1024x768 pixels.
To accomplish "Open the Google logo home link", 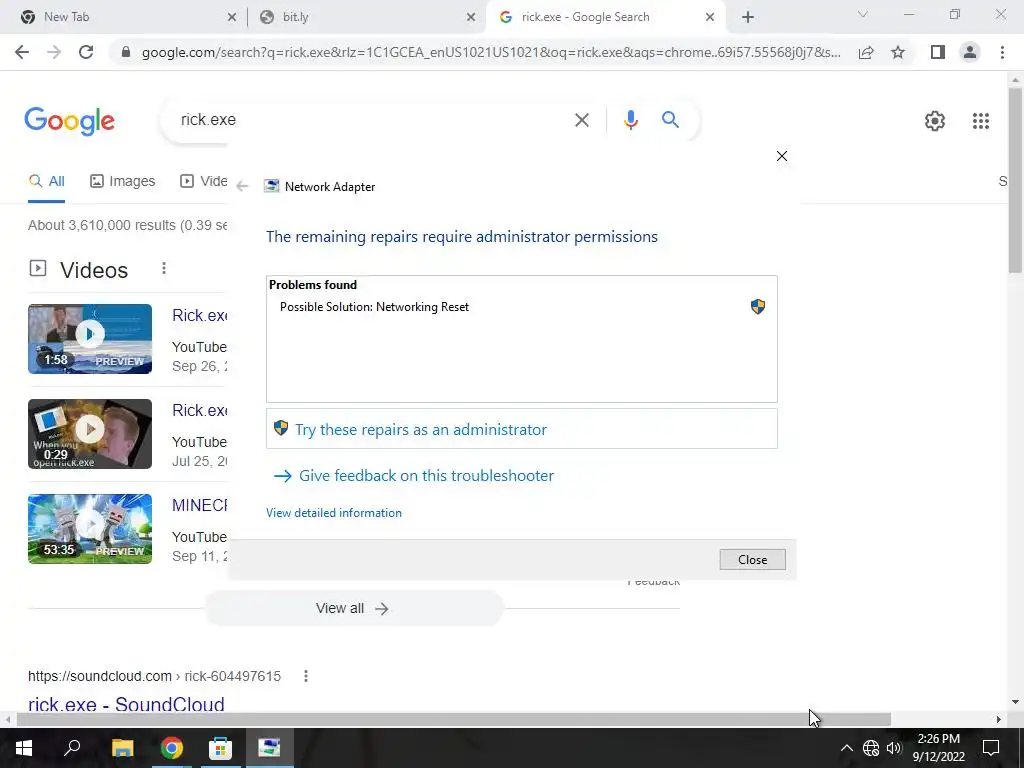I will coord(69,121).
